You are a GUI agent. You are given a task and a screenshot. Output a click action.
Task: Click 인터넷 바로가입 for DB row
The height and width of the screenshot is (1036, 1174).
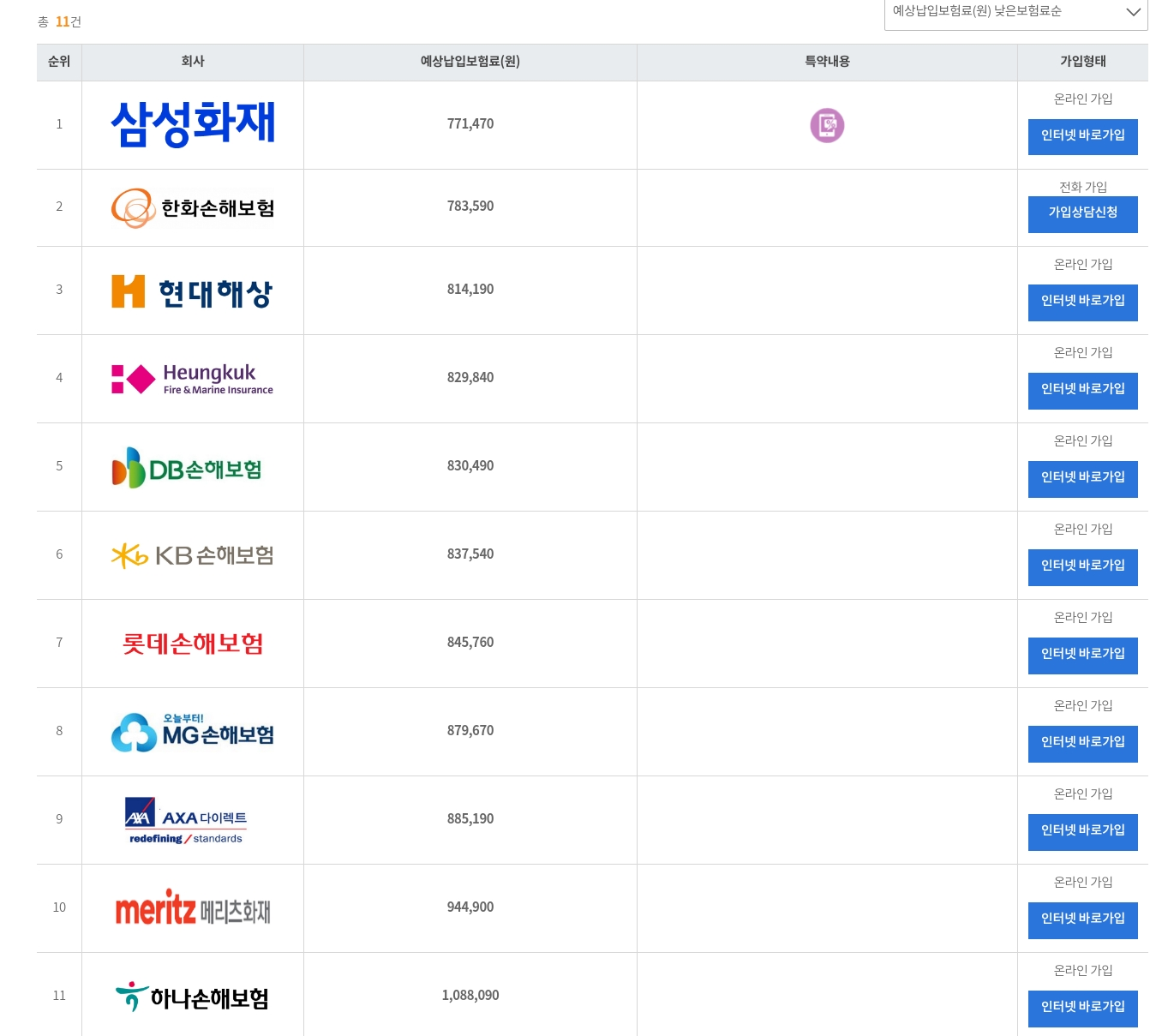coord(1083,478)
